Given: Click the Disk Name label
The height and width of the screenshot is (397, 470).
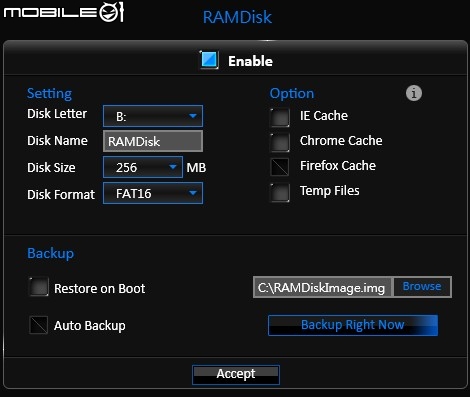Looking at the screenshot, I should (x=58, y=141).
